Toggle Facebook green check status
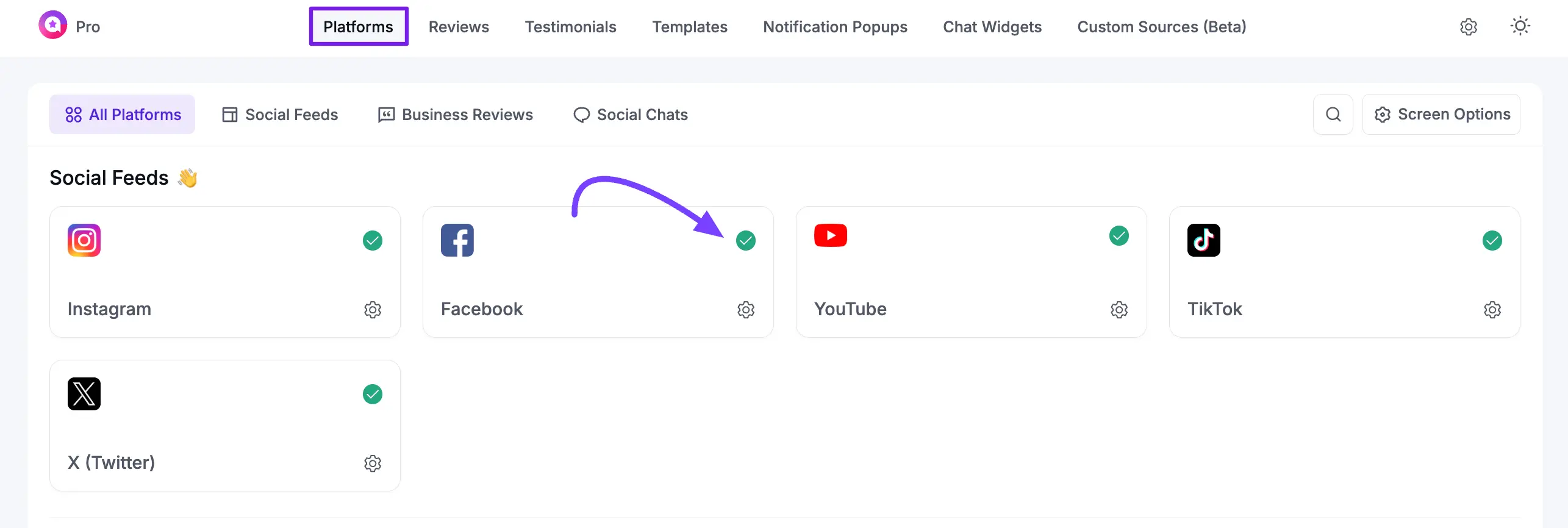1568x528 pixels. [746, 241]
